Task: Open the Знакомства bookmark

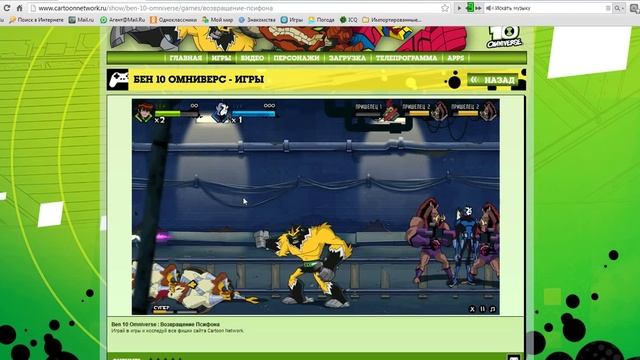Action: pos(257,20)
